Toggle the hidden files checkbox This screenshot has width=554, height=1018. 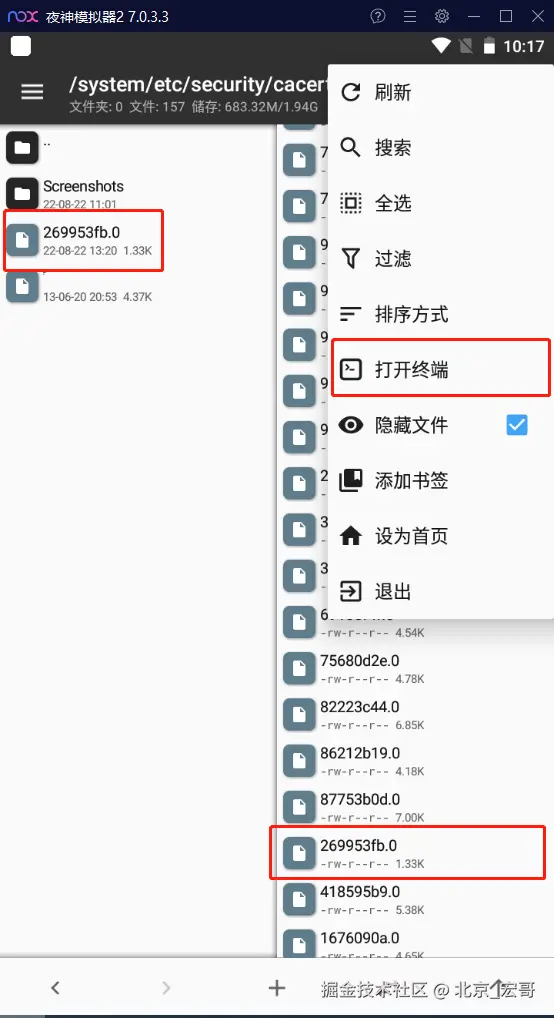click(x=517, y=425)
